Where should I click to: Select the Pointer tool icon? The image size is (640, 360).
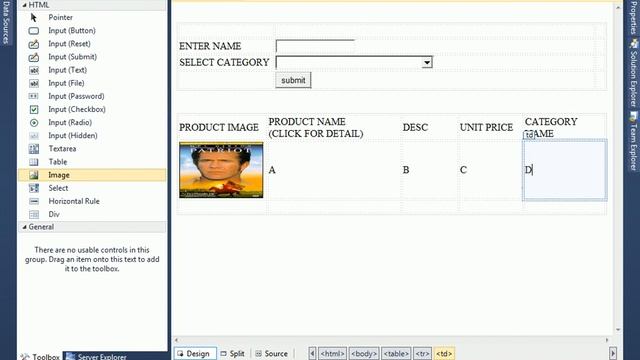(x=34, y=18)
